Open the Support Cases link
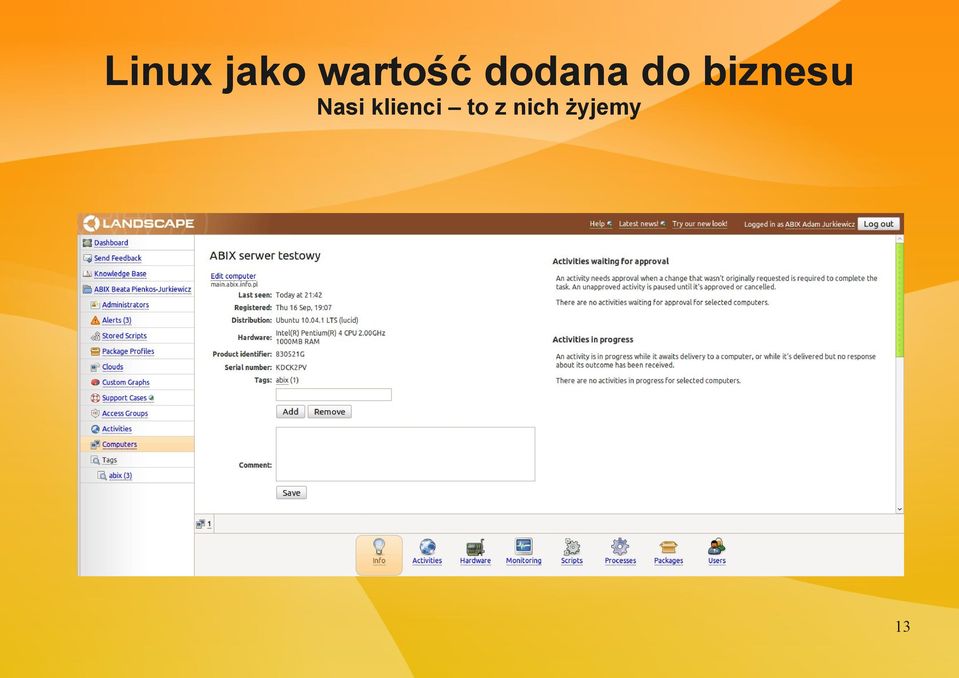The width and height of the screenshot is (959, 678). pyautogui.click(x=125, y=398)
